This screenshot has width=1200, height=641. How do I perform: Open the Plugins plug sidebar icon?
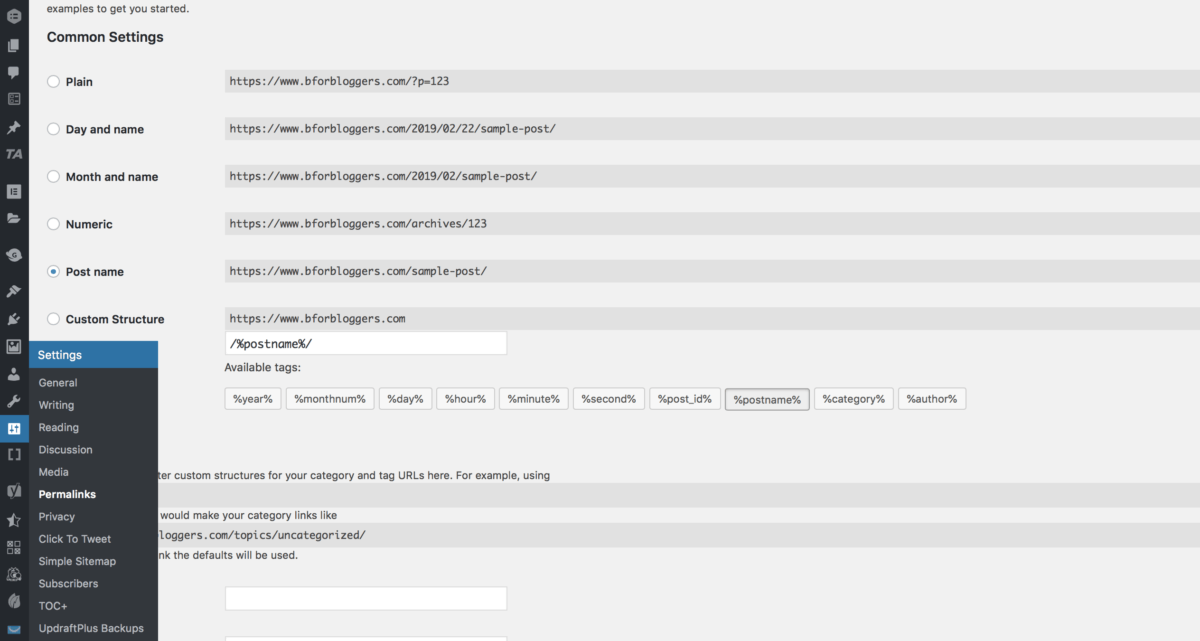click(x=14, y=319)
